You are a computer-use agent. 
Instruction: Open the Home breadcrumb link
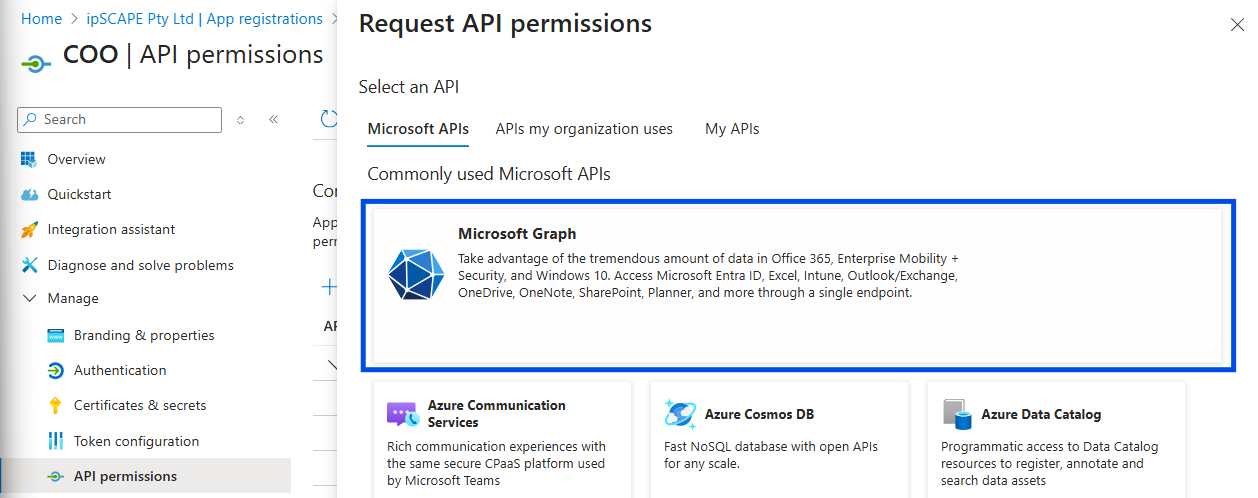click(x=41, y=19)
